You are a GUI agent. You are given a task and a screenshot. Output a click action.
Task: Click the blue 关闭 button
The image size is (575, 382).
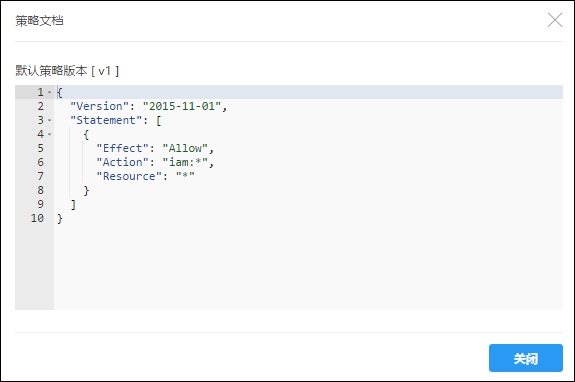pyautogui.click(x=525, y=358)
